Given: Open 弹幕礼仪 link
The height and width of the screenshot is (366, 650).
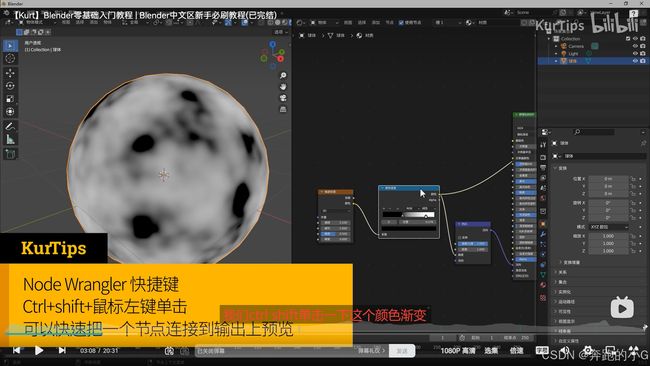Looking at the screenshot, I should [x=372, y=351].
